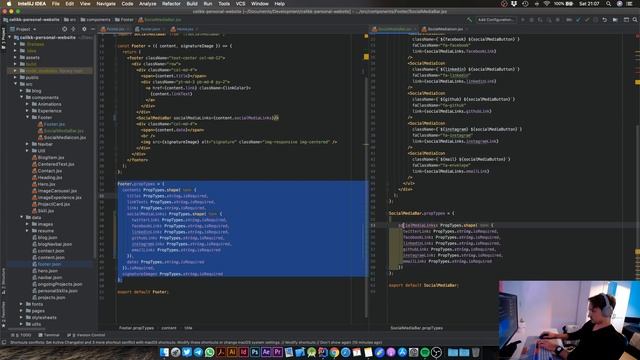640x360 pixels.
Task: Open Adobe After Effects from the dock
Action: (266, 352)
